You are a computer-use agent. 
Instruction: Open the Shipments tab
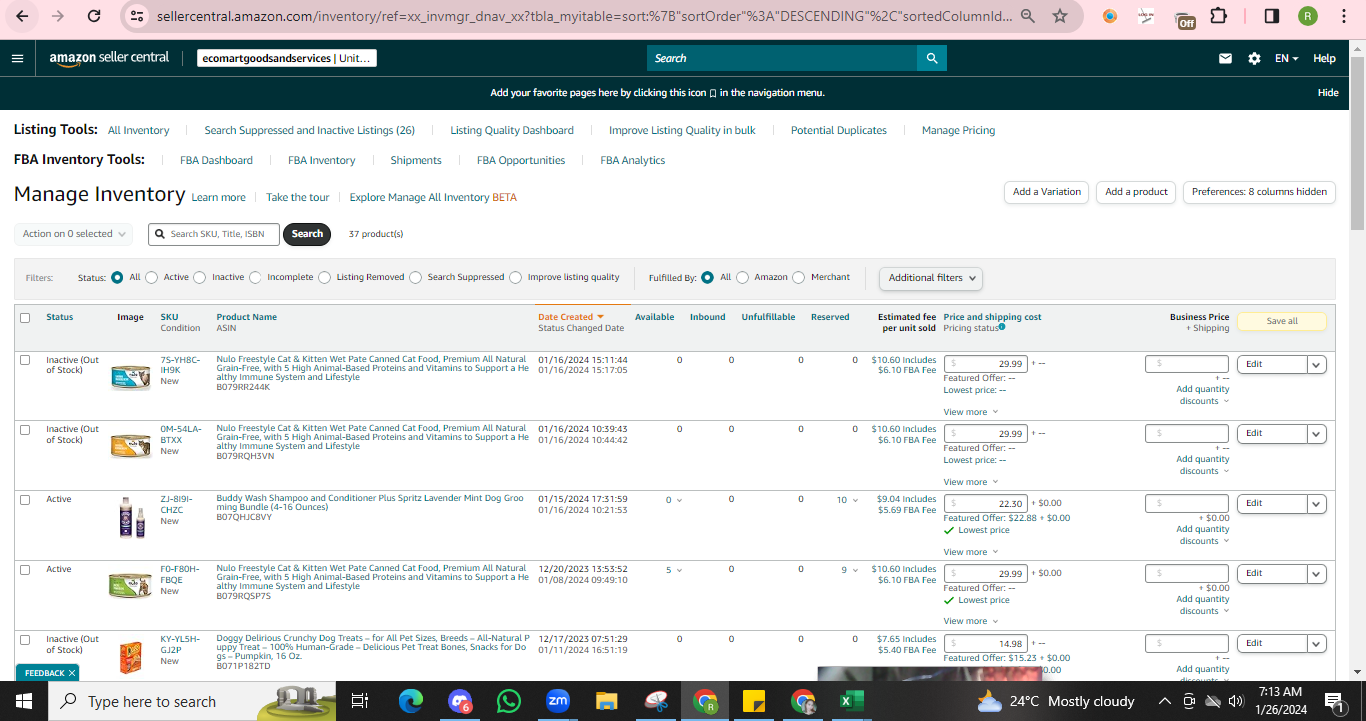(x=416, y=160)
